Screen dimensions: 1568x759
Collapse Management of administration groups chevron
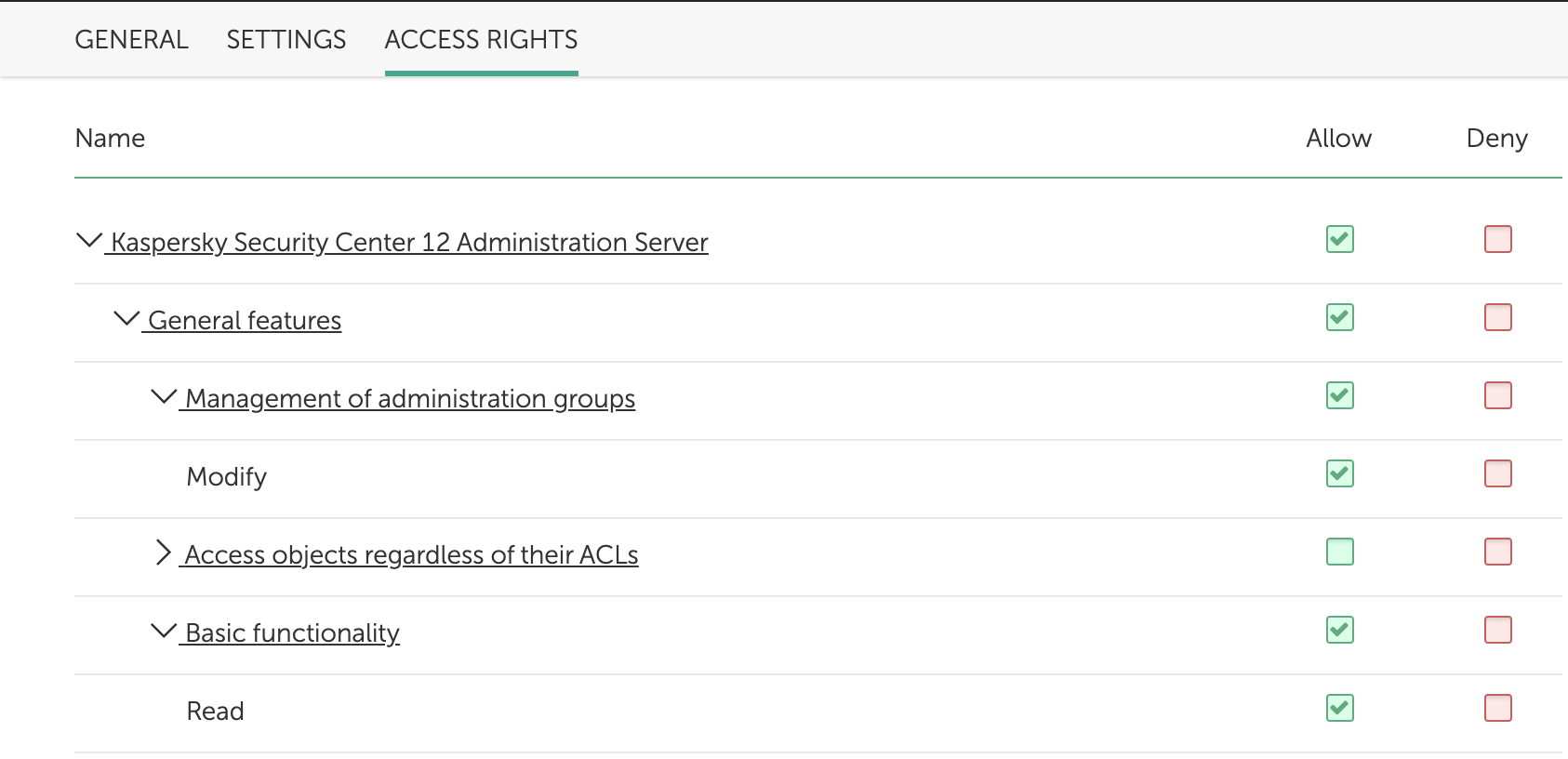click(163, 397)
